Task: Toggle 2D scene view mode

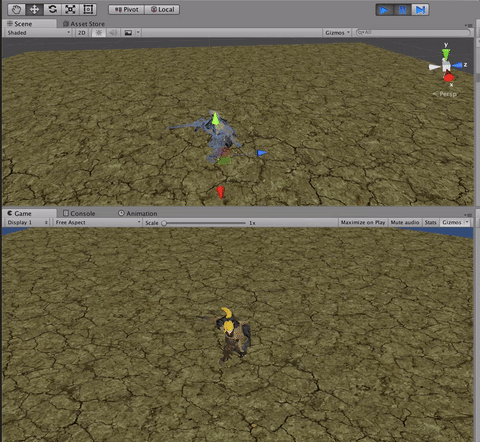Action: point(82,33)
